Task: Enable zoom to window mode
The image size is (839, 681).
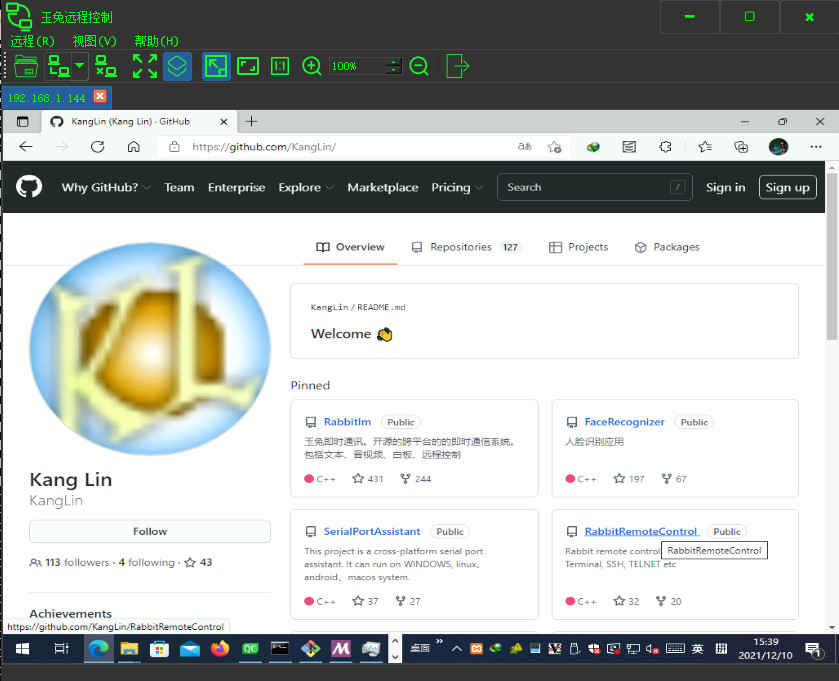Action: click(x=216, y=66)
